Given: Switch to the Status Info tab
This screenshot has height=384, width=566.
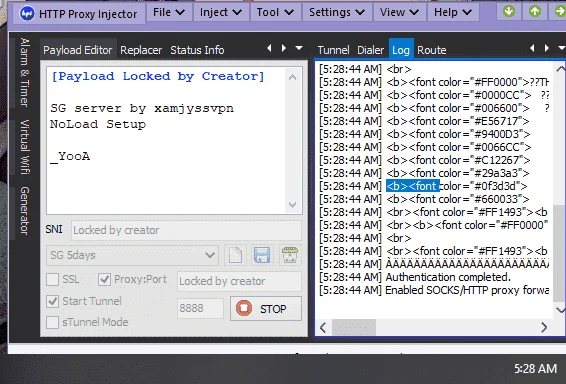Looking at the screenshot, I should click(x=197, y=50).
